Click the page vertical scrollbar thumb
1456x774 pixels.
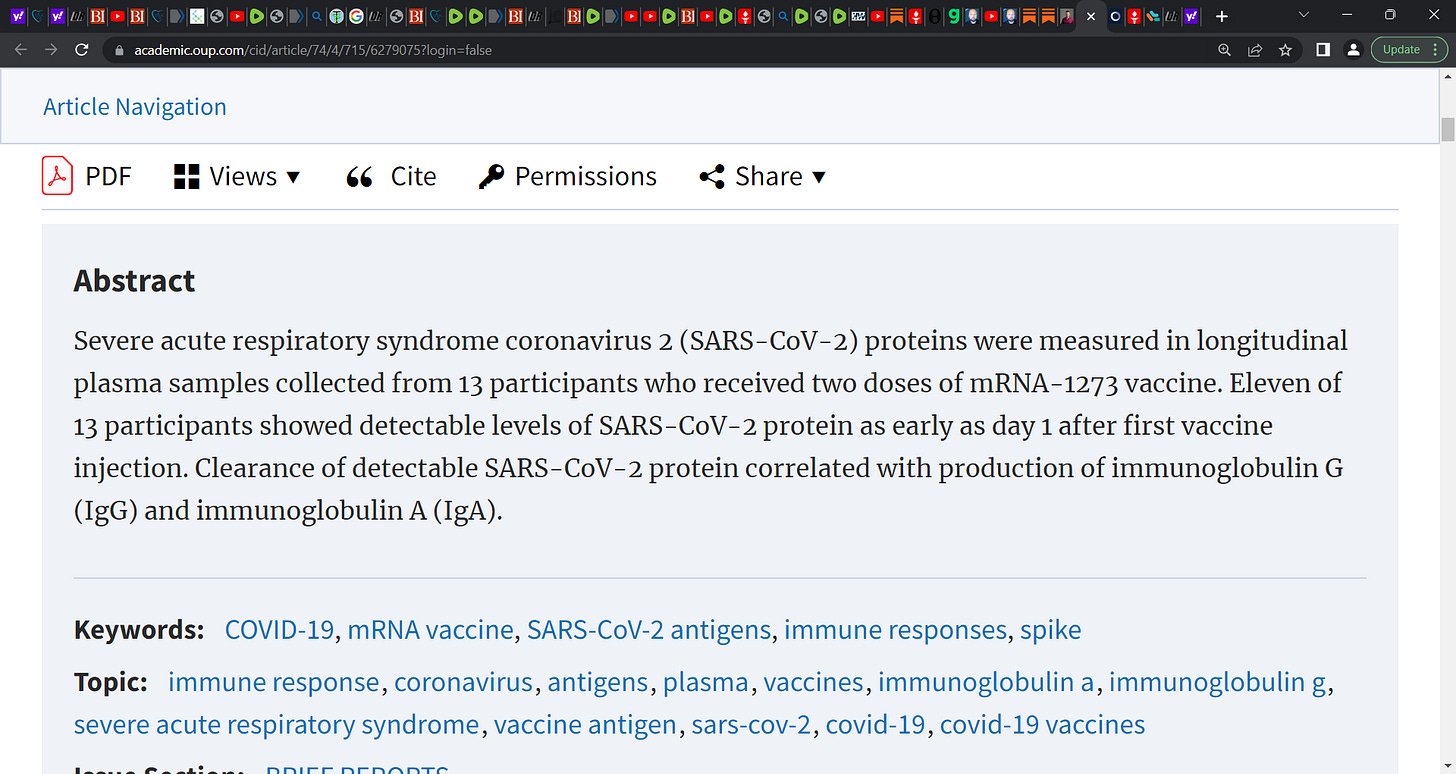1447,130
